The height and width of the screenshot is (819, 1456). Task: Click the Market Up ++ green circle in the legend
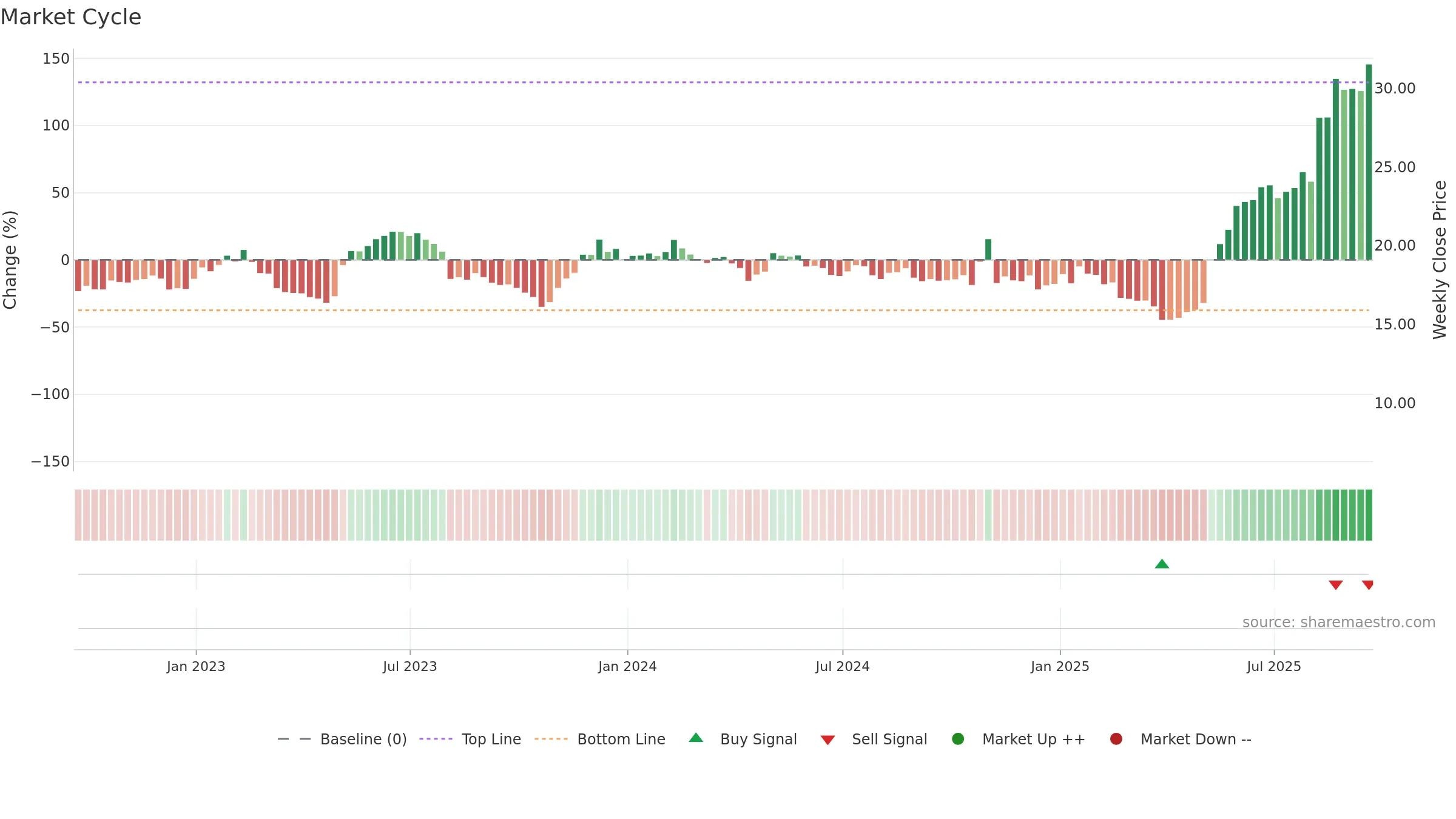(x=958, y=739)
